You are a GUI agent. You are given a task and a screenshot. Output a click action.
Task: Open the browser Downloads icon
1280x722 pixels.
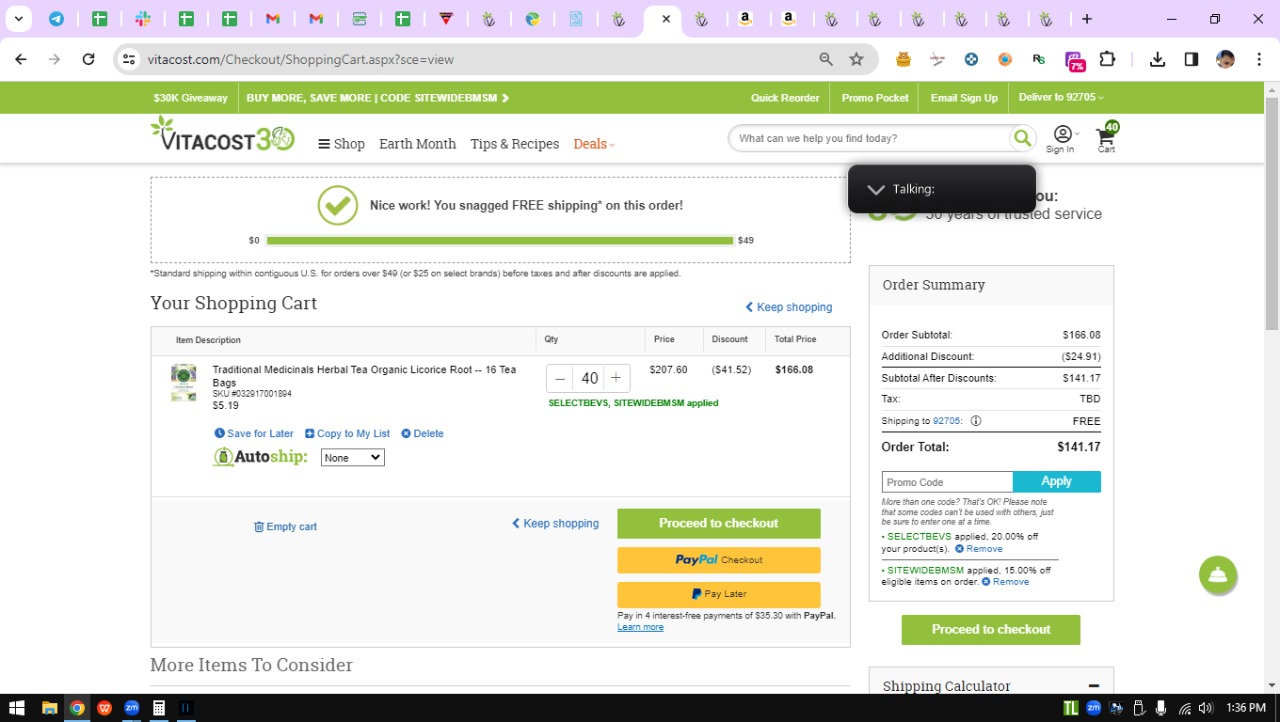pyautogui.click(x=1157, y=59)
